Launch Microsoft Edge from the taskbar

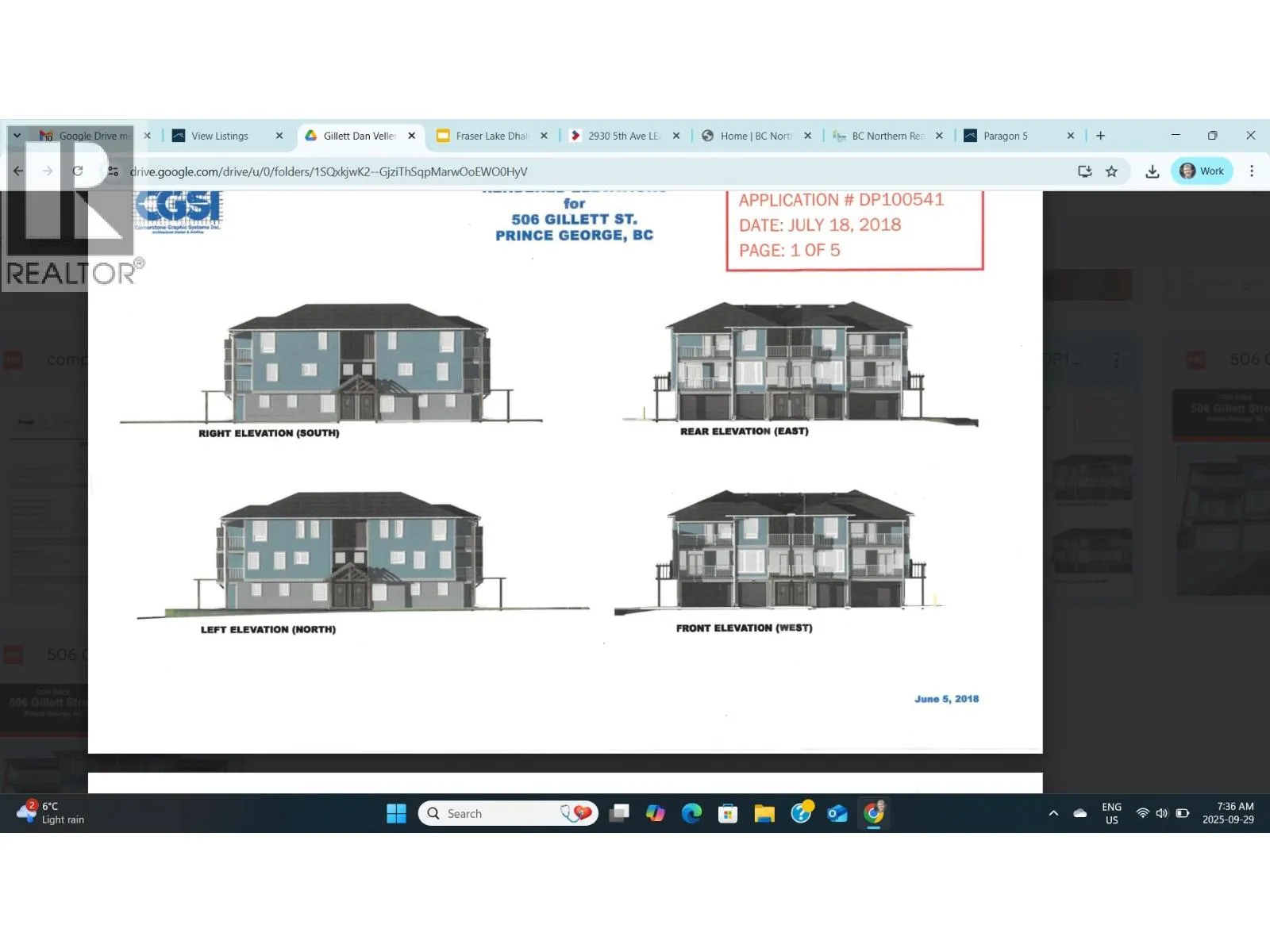point(691,813)
